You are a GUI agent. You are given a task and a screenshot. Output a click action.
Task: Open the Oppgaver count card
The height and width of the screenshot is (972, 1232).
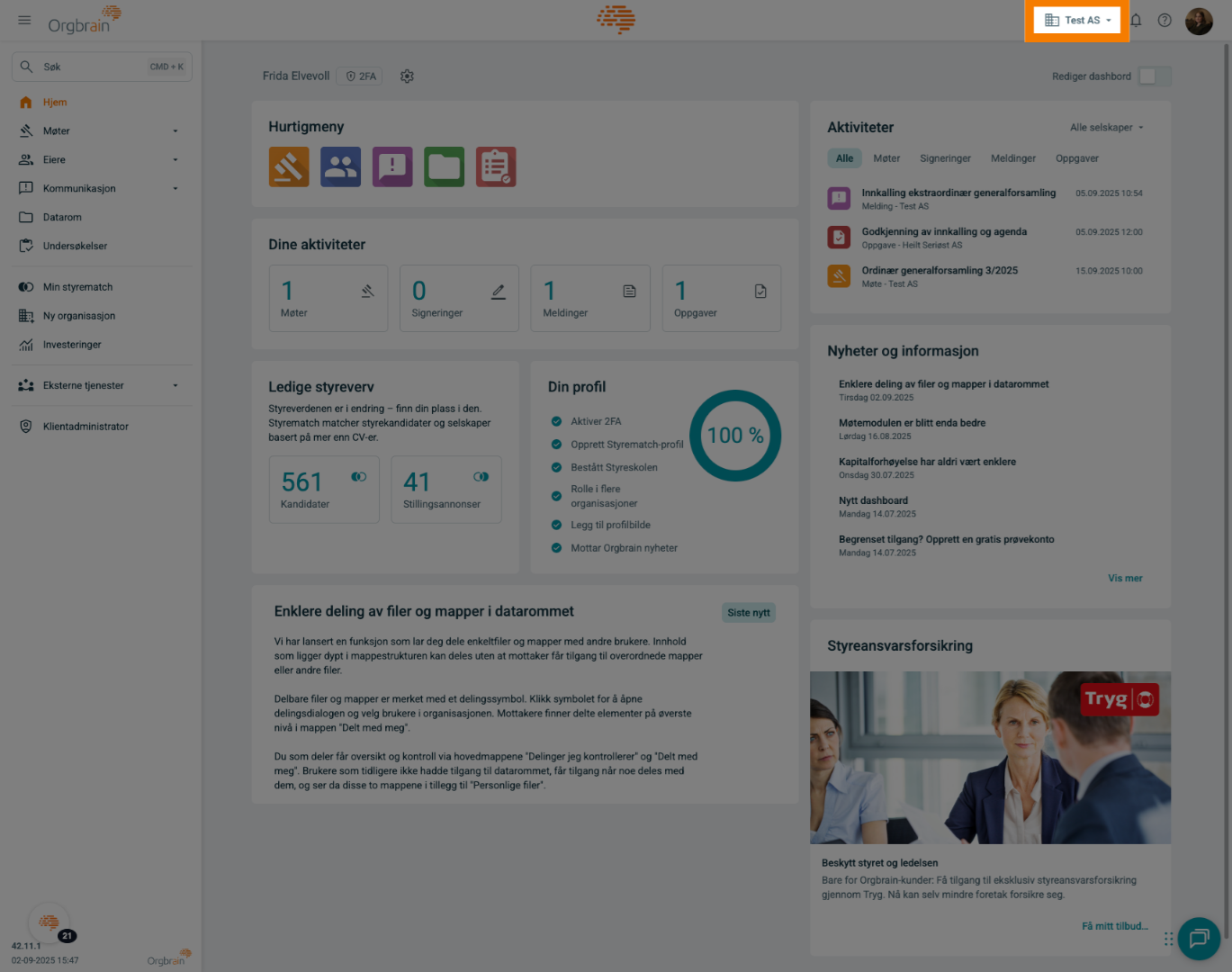pyautogui.click(x=722, y=298)
